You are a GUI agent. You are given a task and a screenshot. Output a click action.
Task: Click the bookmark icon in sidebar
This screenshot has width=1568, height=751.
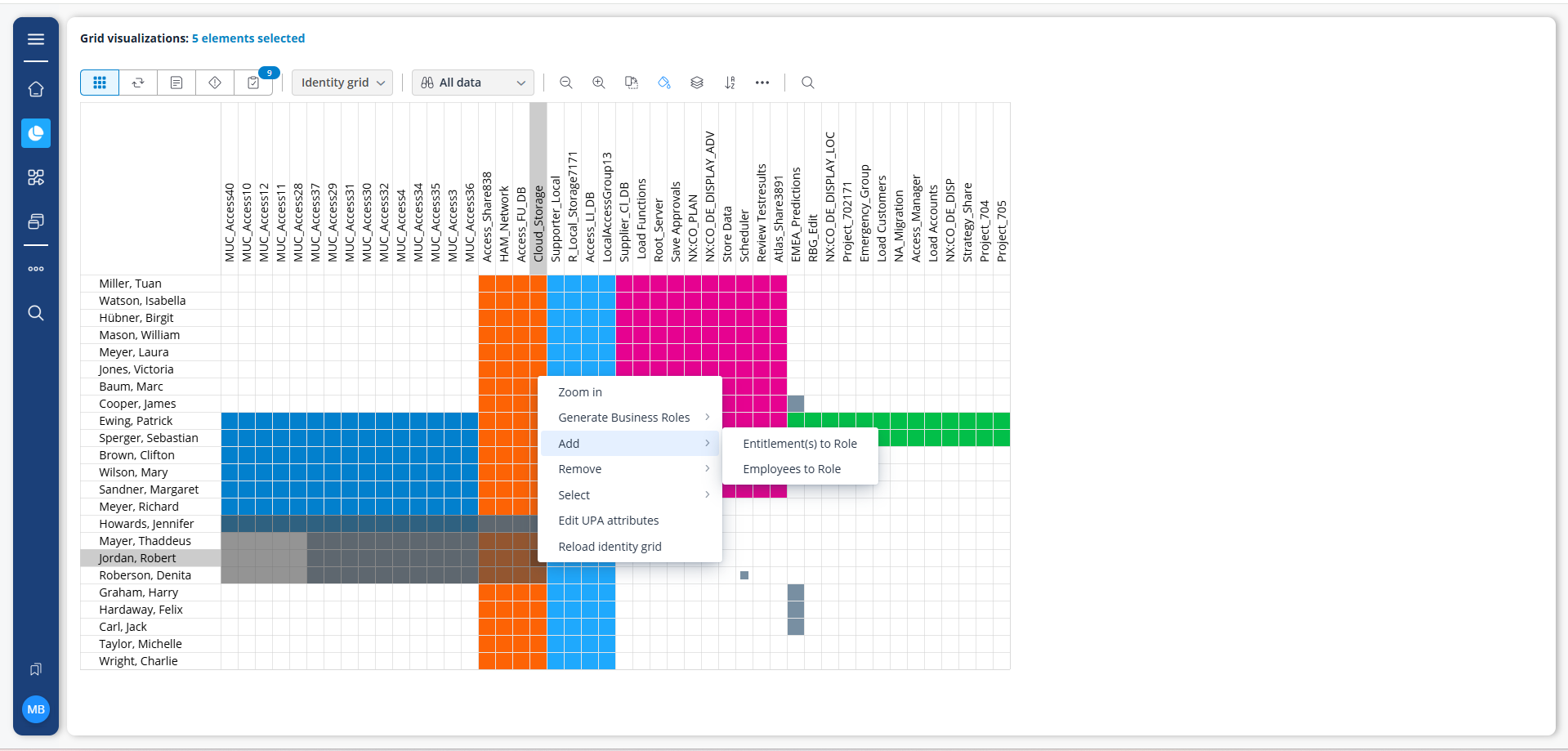(36, 669)
